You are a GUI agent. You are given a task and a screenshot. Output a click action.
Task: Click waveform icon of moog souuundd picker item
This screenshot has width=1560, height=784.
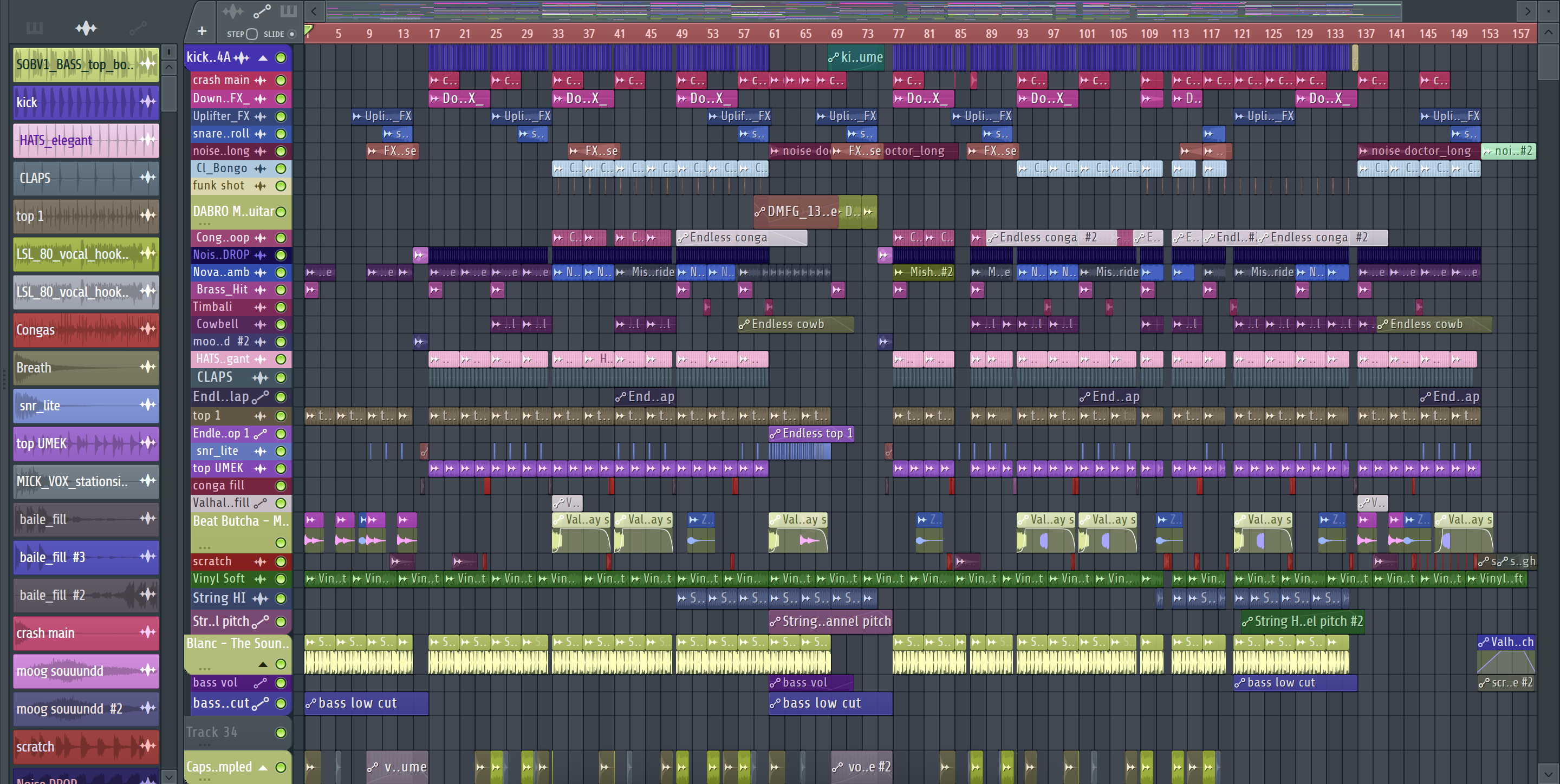[148, 670]
